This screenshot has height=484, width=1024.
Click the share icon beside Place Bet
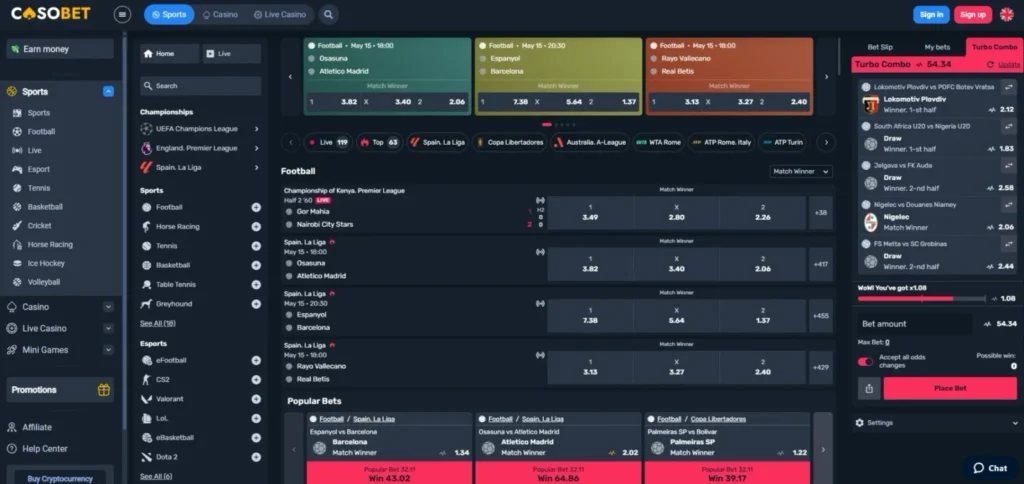869,388
